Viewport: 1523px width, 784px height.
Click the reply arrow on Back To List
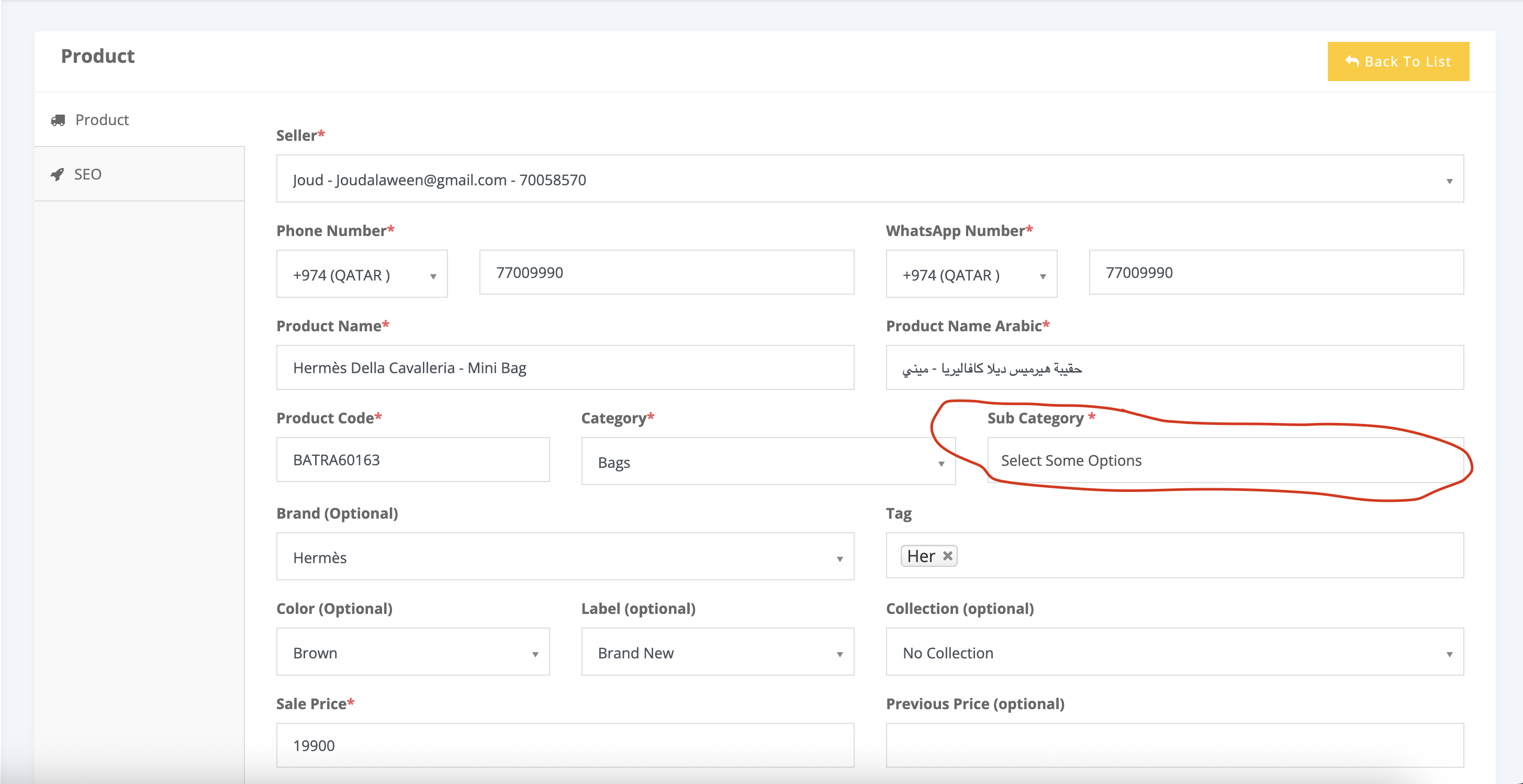(x=1351, y=61)
